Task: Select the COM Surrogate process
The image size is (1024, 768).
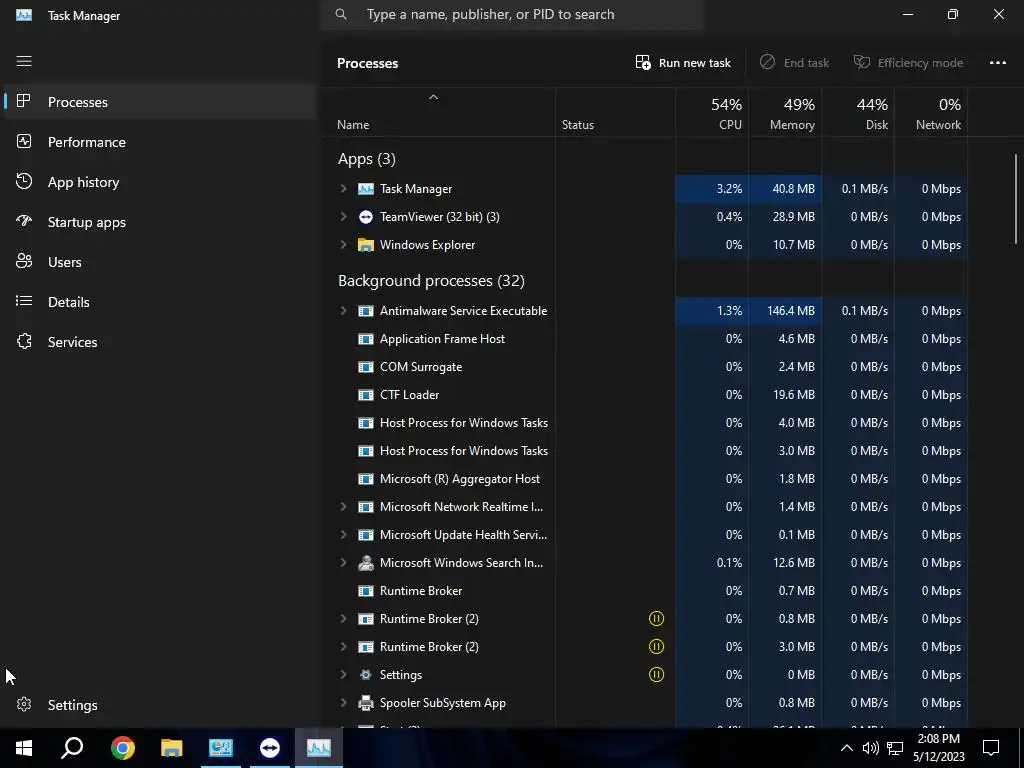Action: coord(645,367)
